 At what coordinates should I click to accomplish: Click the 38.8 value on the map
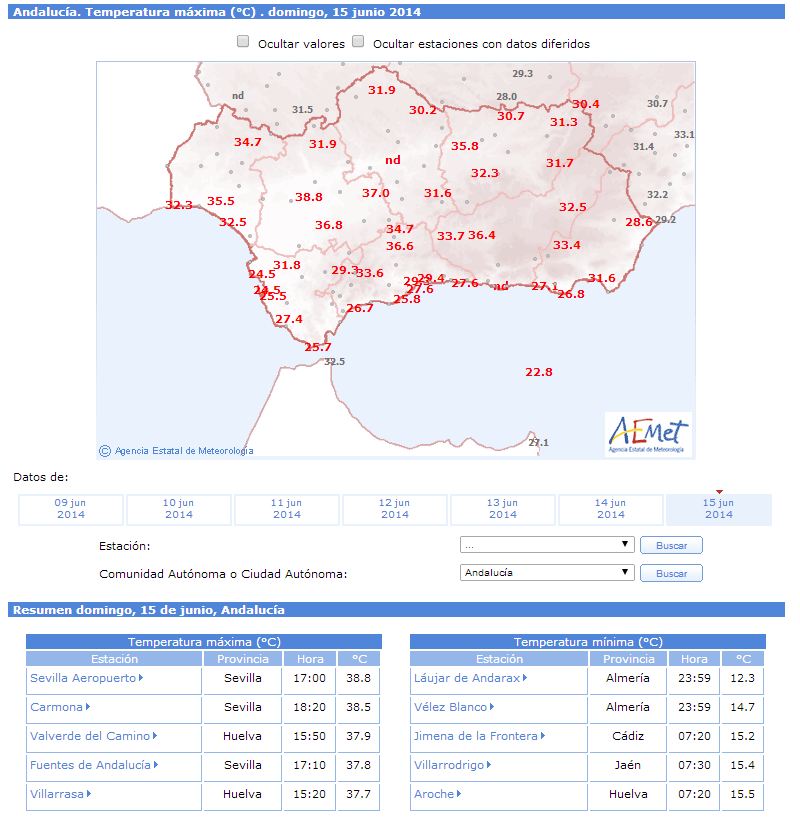pos(309,197)
